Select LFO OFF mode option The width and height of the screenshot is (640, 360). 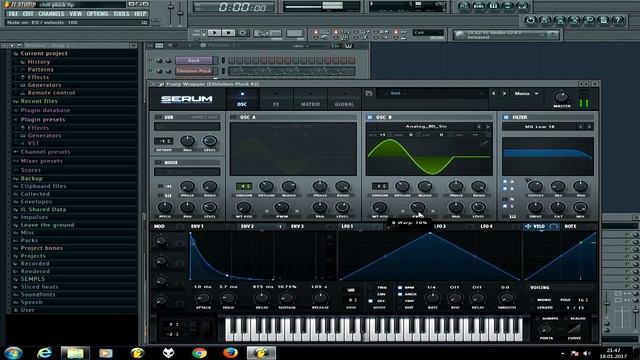(370, 301)
